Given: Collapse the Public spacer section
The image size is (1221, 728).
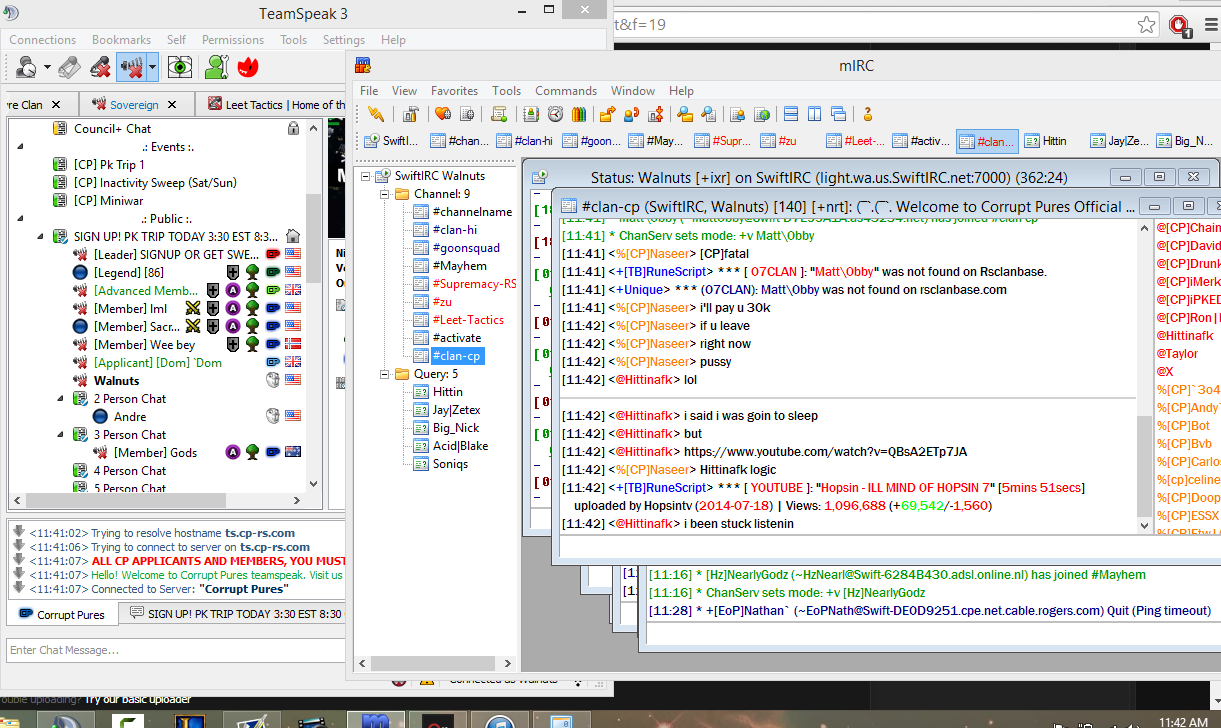Looking at the screenshot, I should [x=21, y=219].
